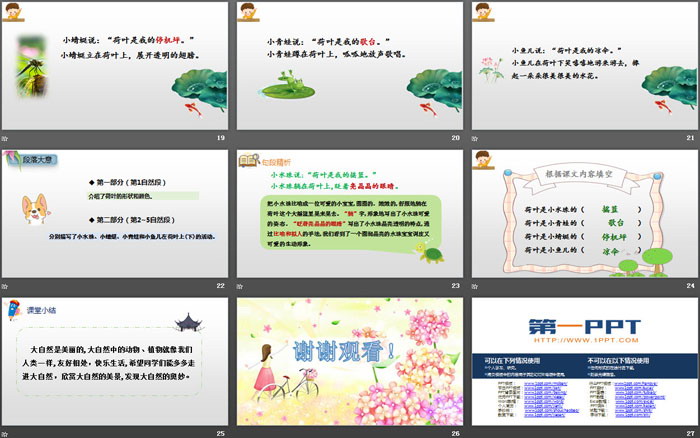Click slide number 24 label

pos(691,285)
